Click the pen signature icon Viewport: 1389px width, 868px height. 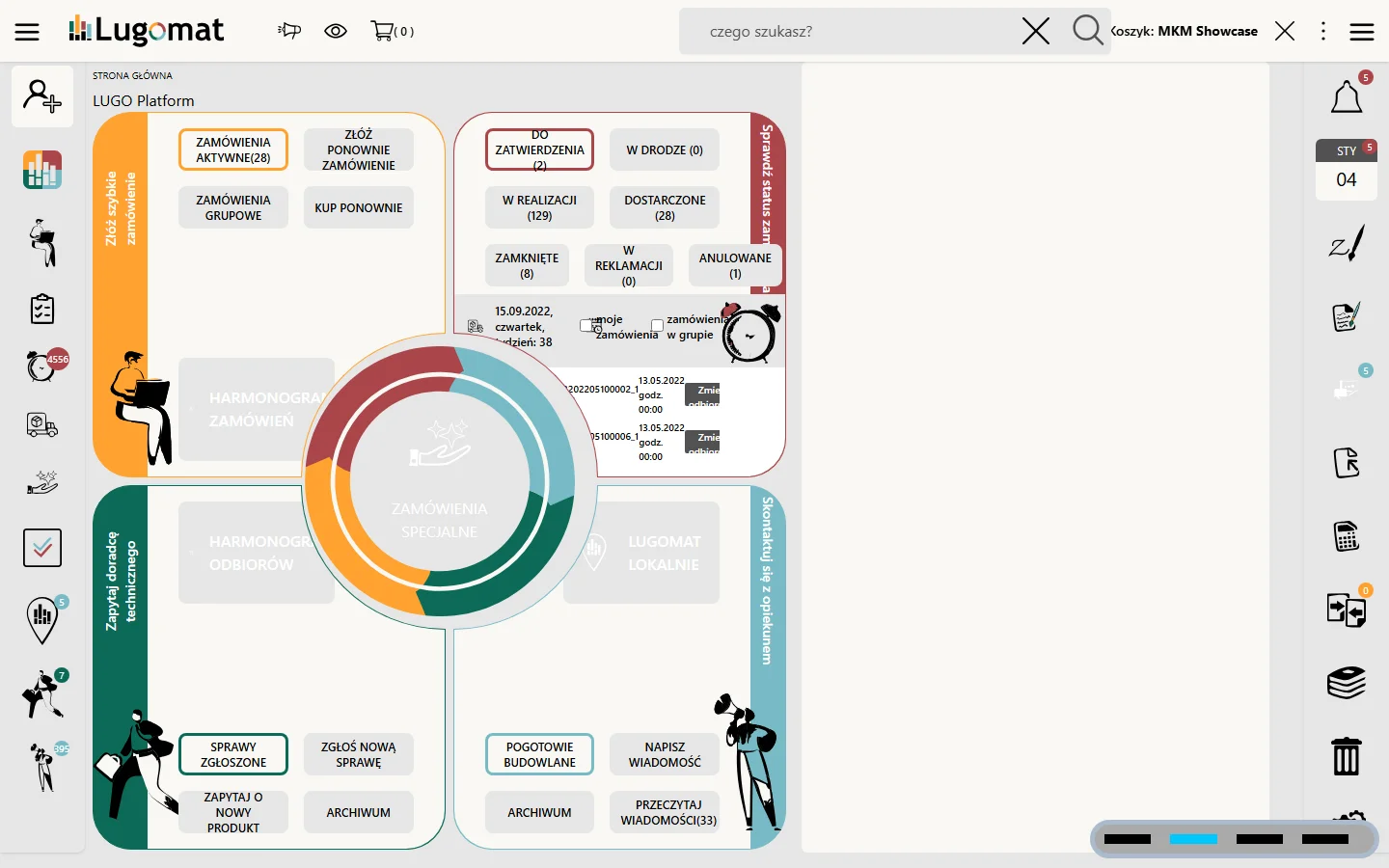(x=1347, y=243)
